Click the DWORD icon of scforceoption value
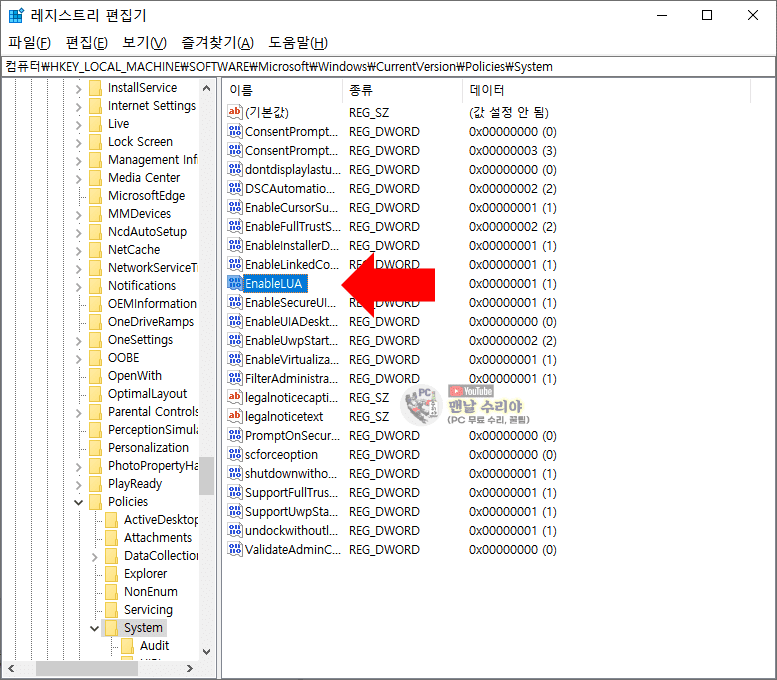Image resolution: width=777 pixels, height=680 pixels. coord(235,454)
